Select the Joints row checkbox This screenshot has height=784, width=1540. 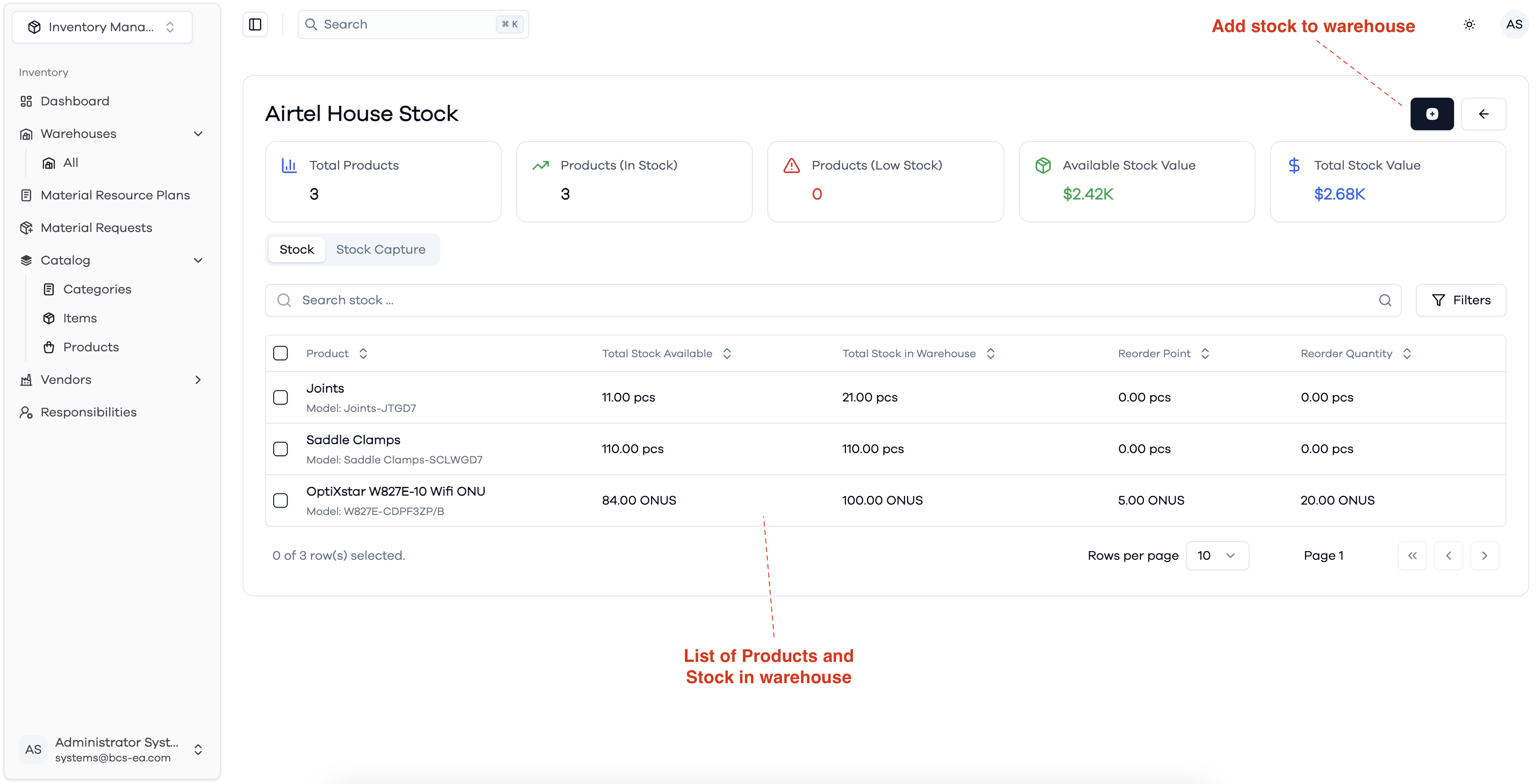click(280, 397)
